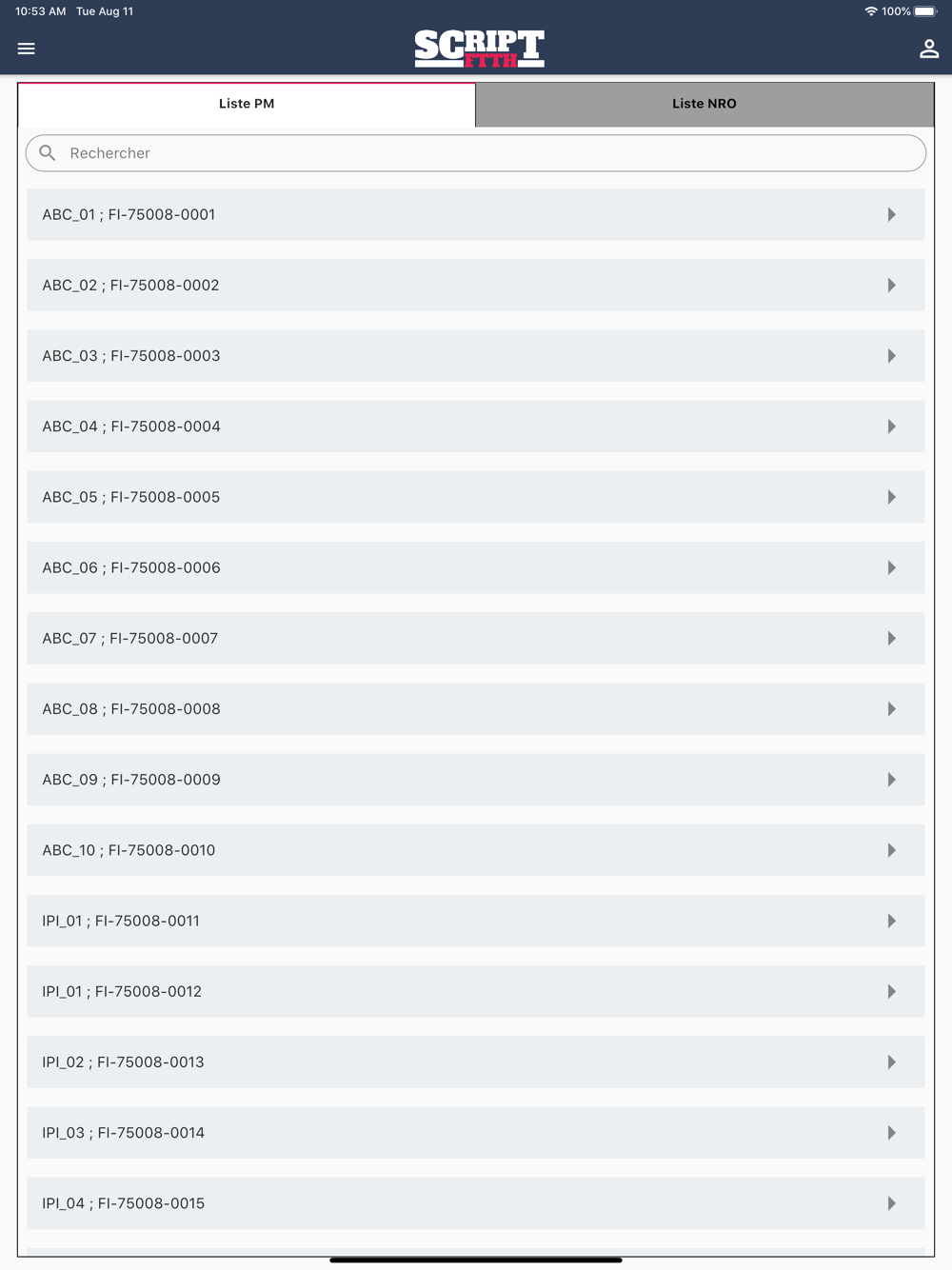Click the search magnifier icon

pos(48,153)
